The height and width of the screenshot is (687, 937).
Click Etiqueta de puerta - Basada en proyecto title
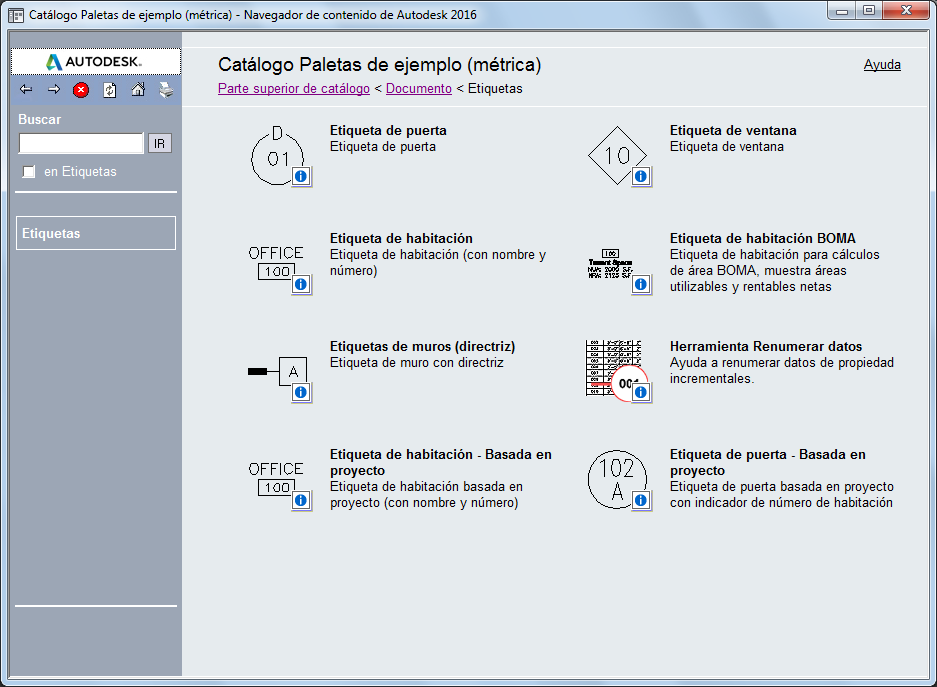click(768, 462)
